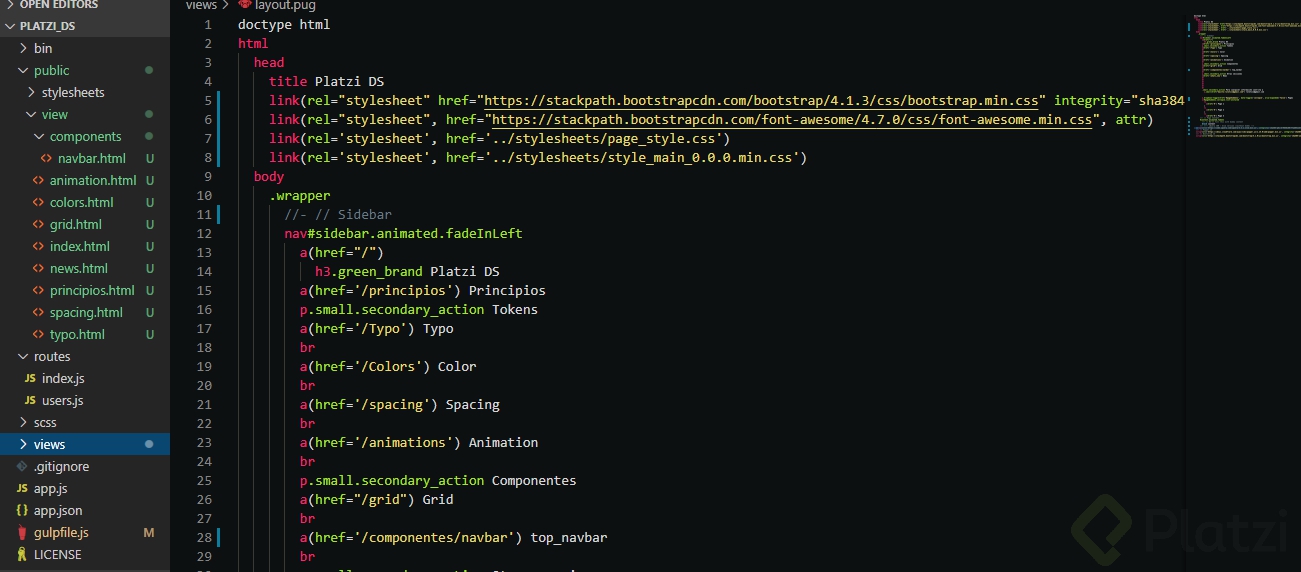Open animation.html from the explorer

coord(93,181)
